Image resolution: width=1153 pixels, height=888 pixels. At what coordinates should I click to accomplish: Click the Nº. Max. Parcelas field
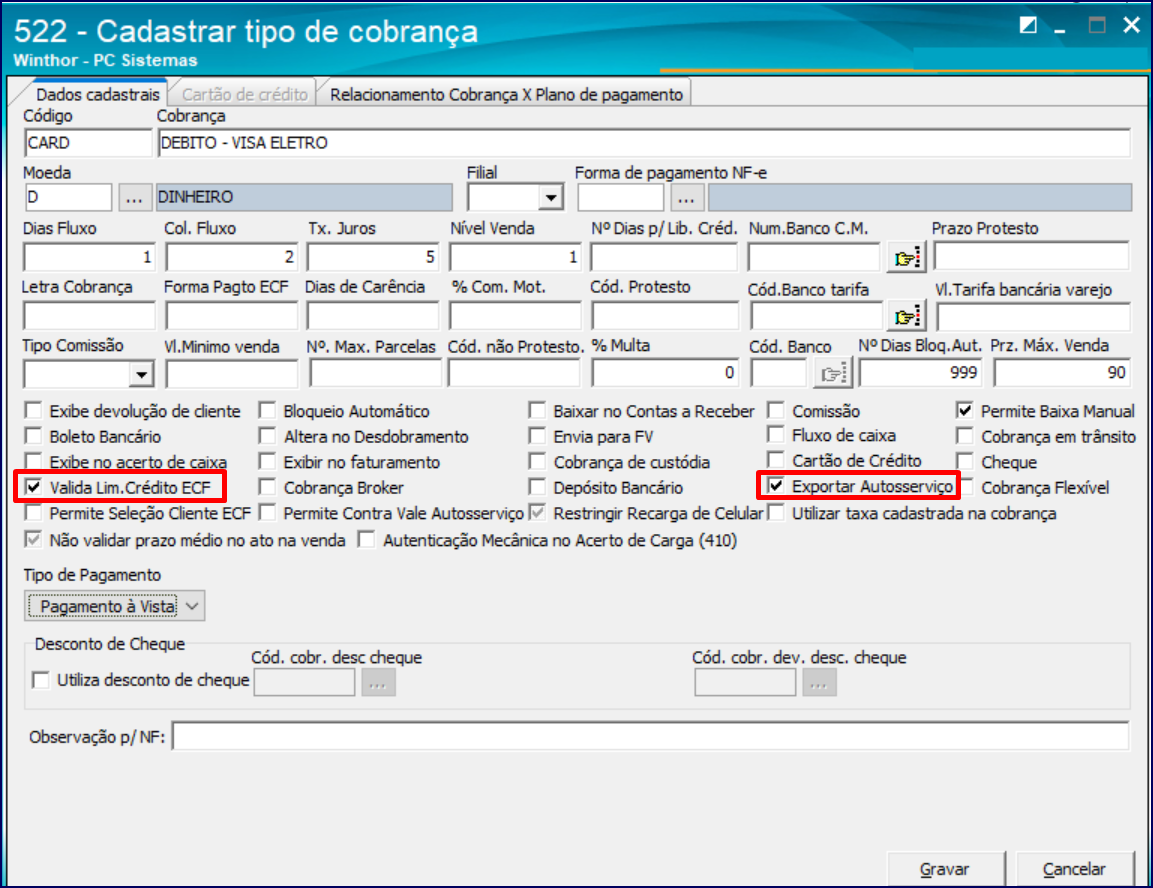coord(375,374)
